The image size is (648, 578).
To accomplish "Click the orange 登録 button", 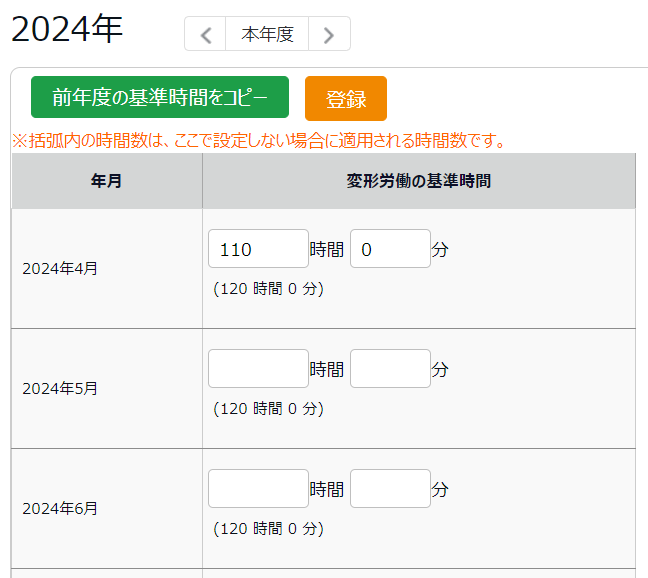I will click(x=346, y=98).
